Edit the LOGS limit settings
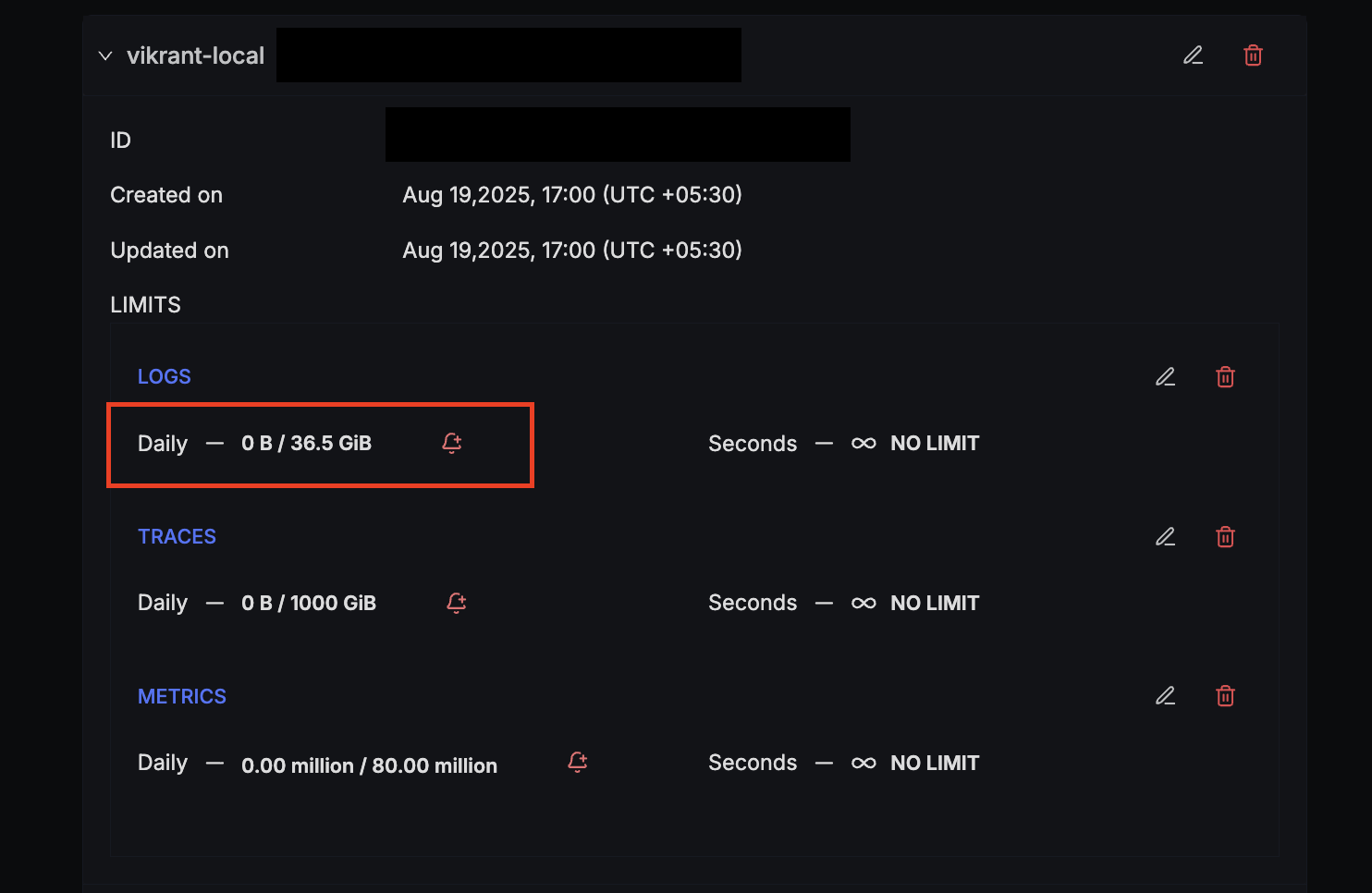 [x=1165, y=376]
